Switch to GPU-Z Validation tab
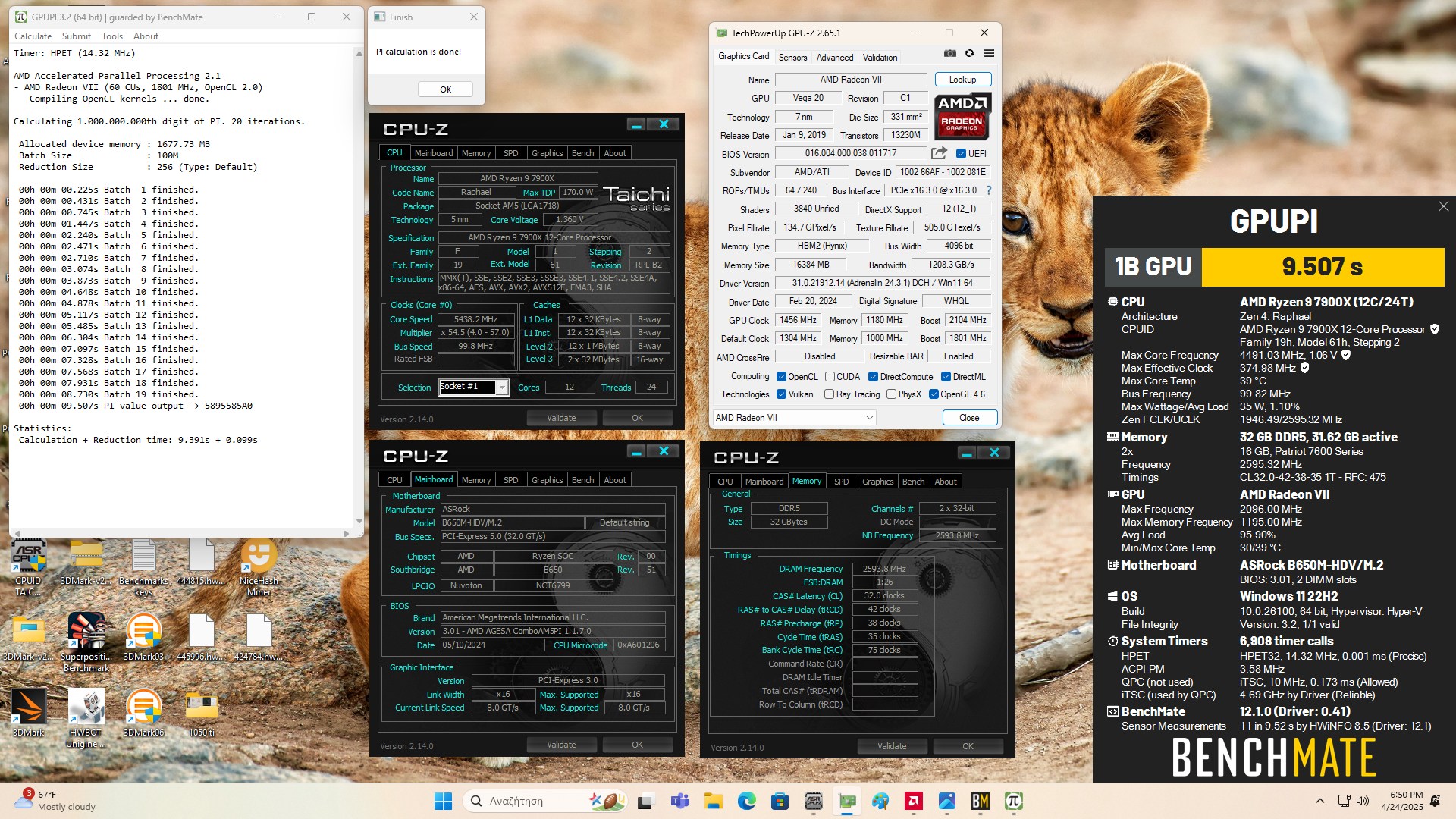This screenshot has width=1456, height=819. 880,58
